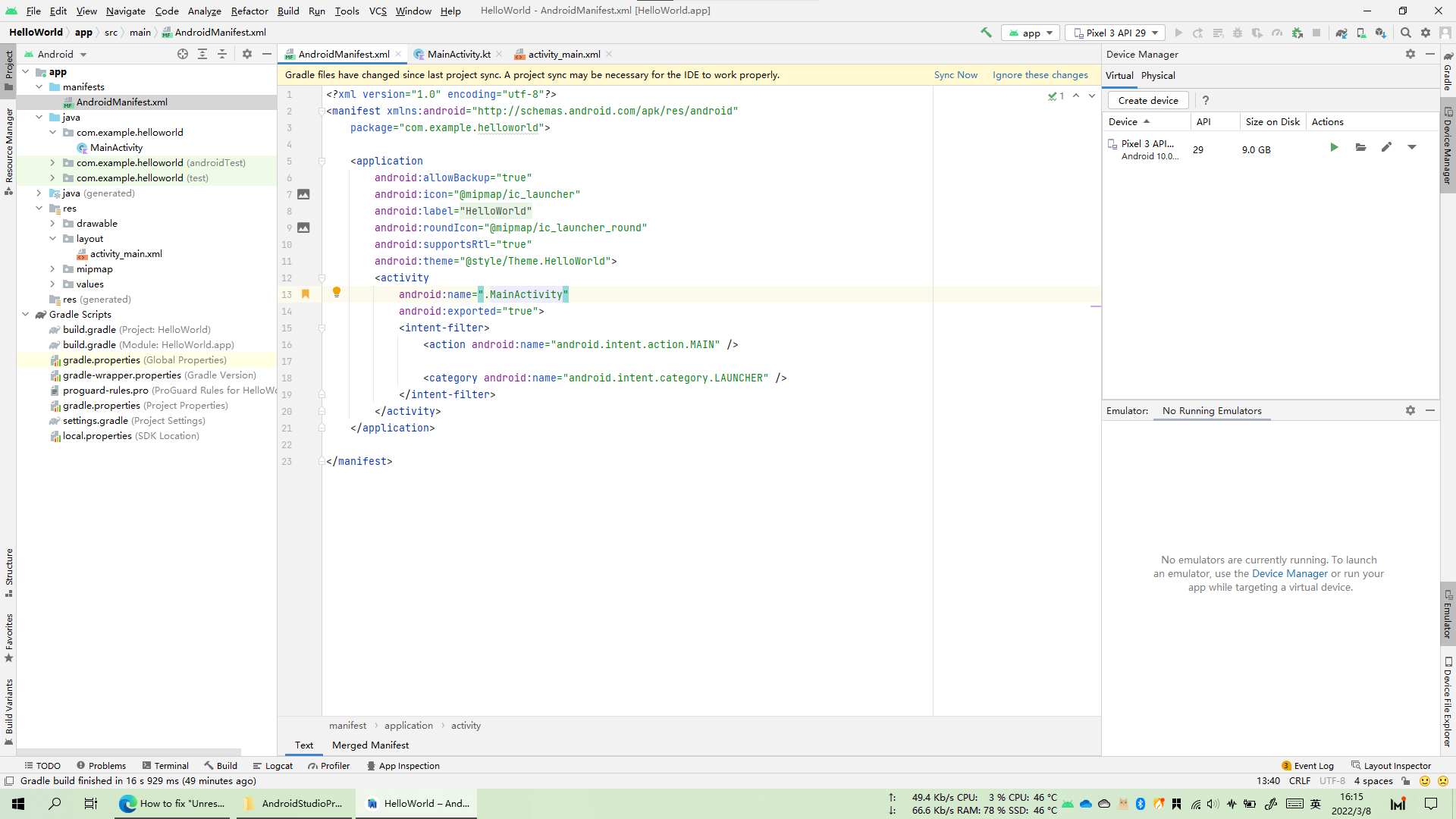Open Project panel options gear

tap(247, 54)
